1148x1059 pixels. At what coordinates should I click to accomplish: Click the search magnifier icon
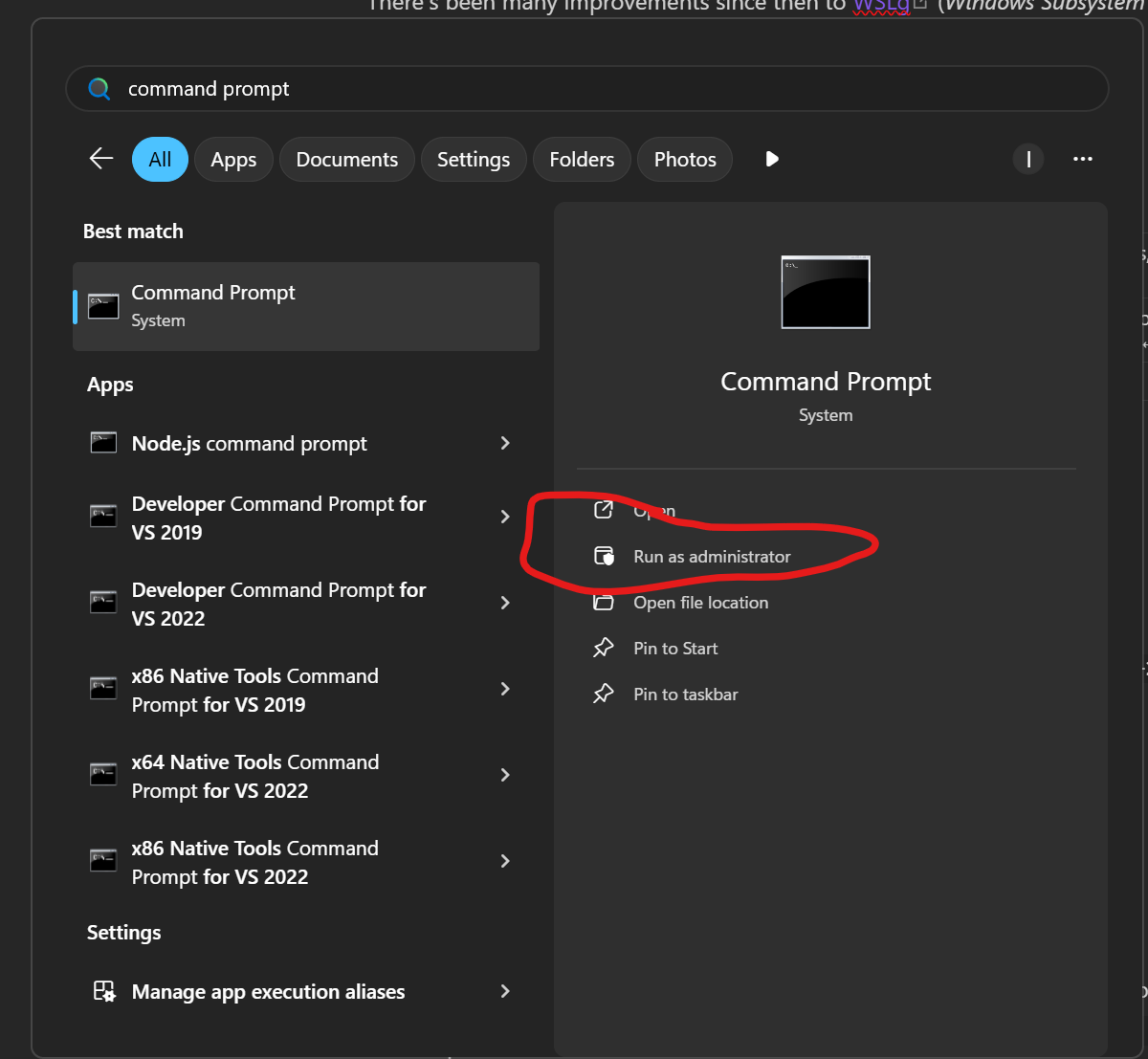point(99,89)
